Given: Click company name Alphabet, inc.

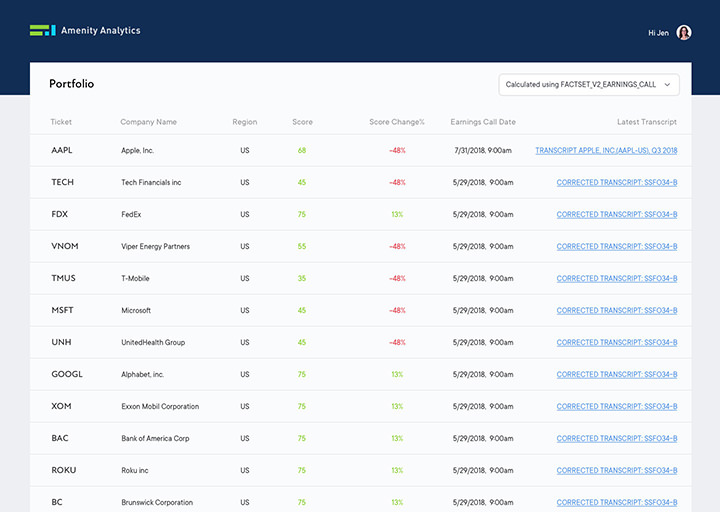Looking at the screenshot, I should (142, 374).
